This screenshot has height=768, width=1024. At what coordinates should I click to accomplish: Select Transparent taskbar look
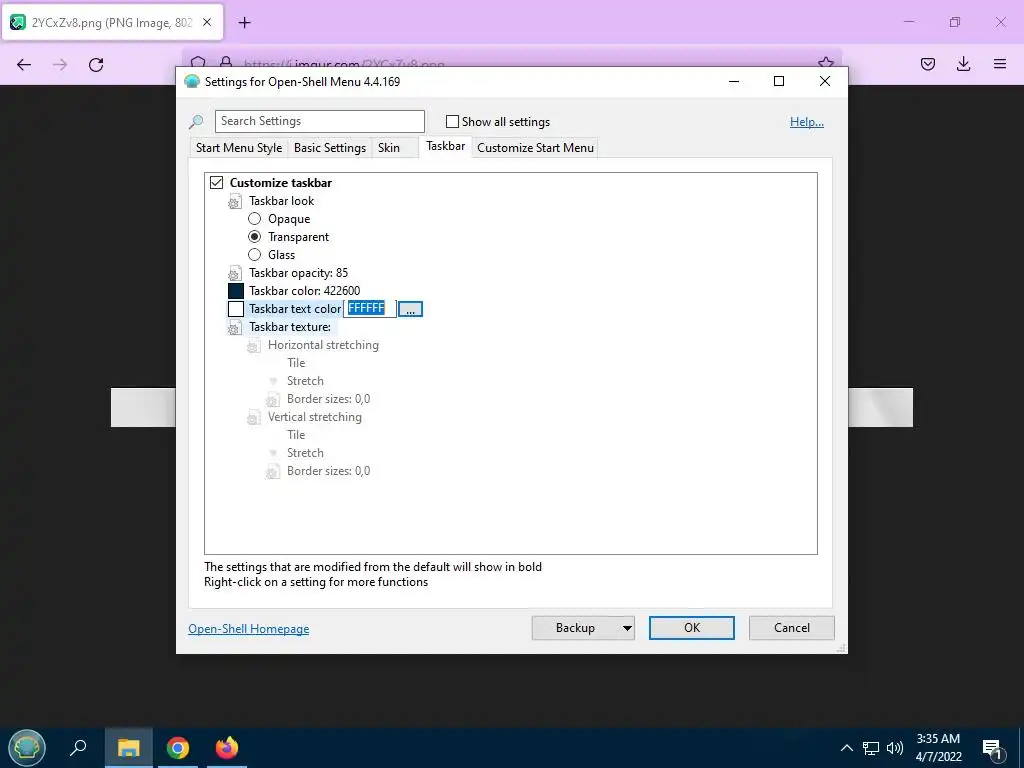tap(255, 236)
